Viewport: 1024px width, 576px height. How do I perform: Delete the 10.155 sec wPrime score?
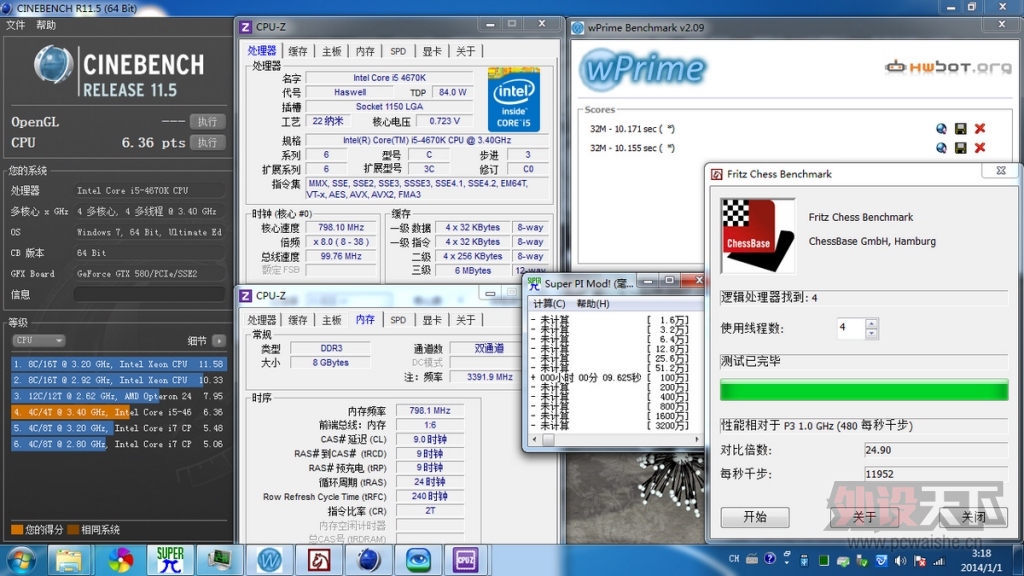click(x=980, y=148)
